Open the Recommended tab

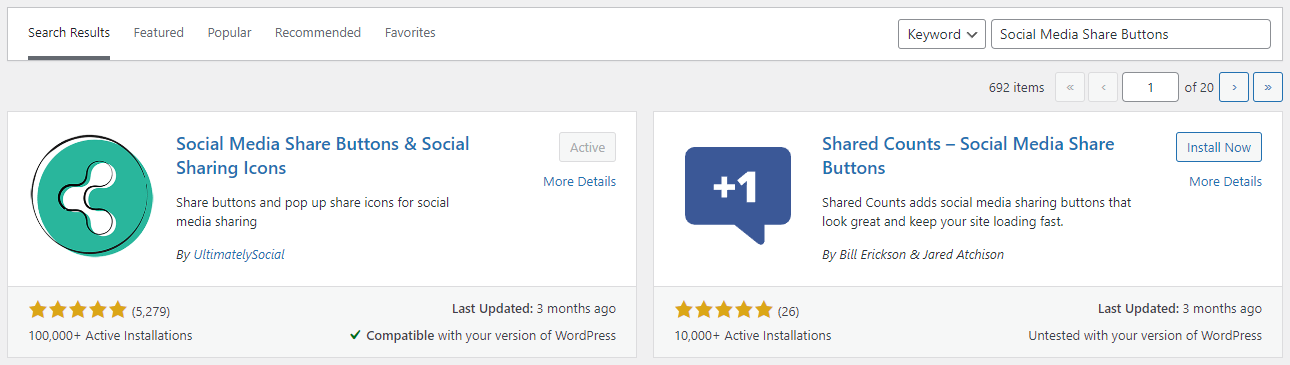318,33
